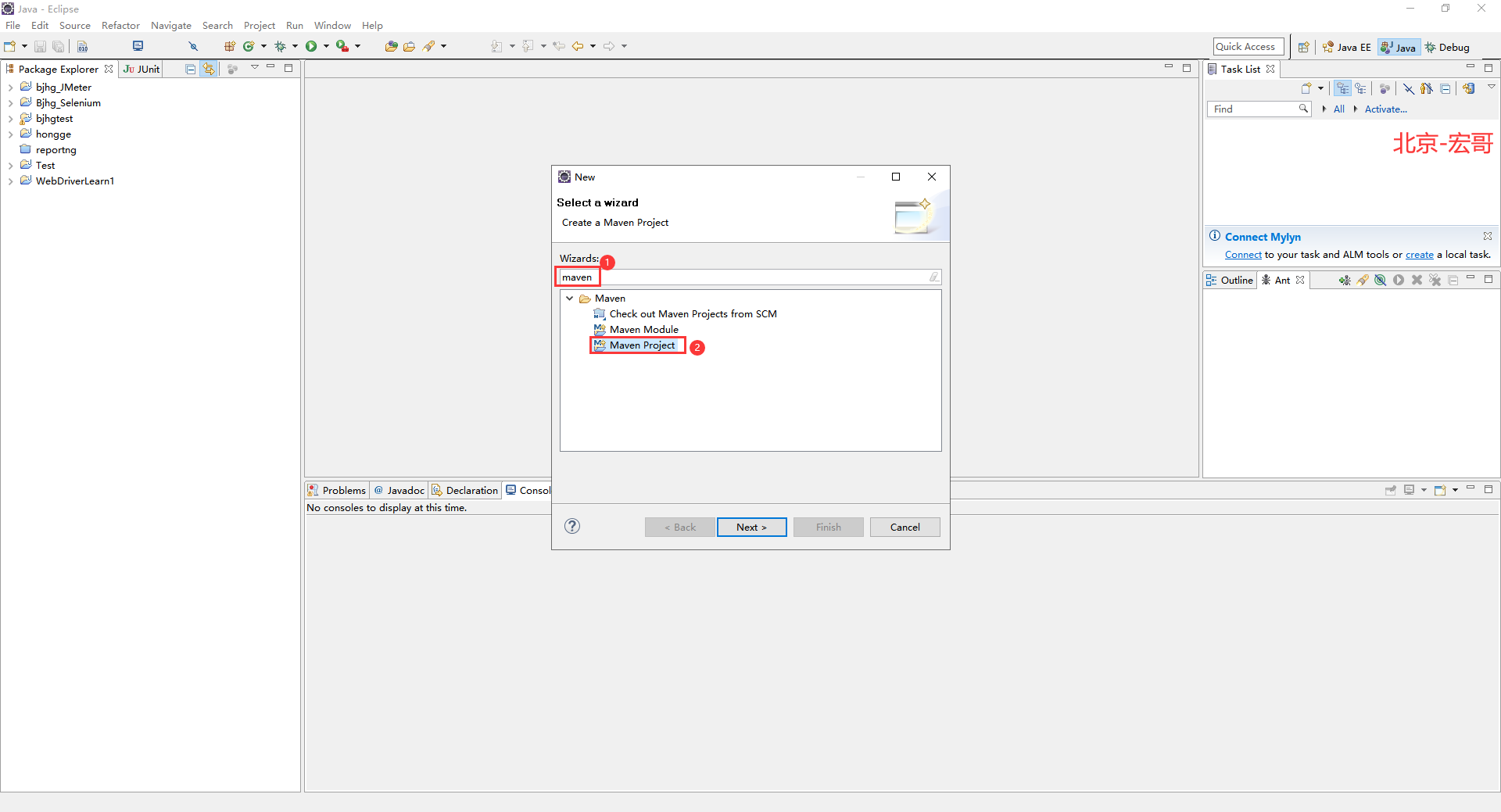Image resolution: width=1501 pixels, height=812 pixels.
Task: Toggle Link with Editor in Package Explorer
Action: pos(208,69)
